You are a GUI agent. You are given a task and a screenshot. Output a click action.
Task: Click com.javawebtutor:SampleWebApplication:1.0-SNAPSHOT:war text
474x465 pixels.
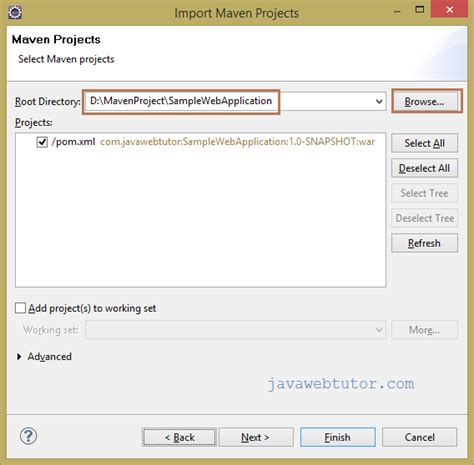point(237,142)
